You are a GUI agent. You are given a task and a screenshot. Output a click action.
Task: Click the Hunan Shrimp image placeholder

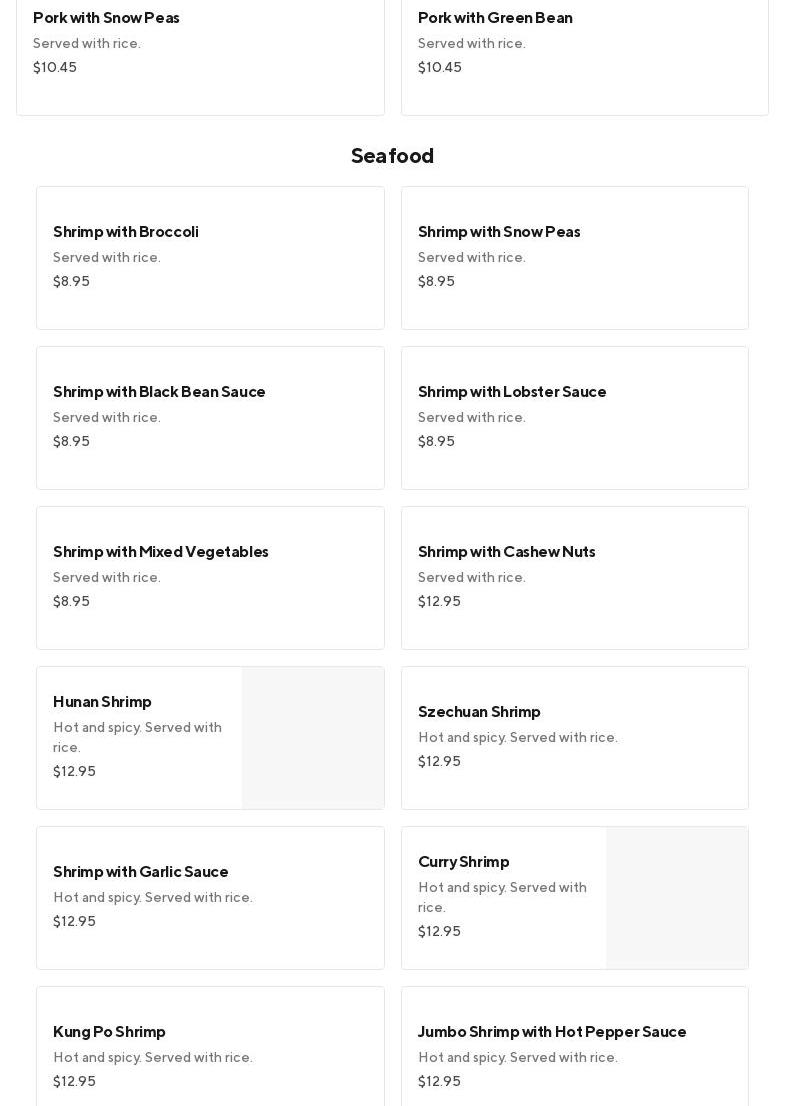click(313, 738)
